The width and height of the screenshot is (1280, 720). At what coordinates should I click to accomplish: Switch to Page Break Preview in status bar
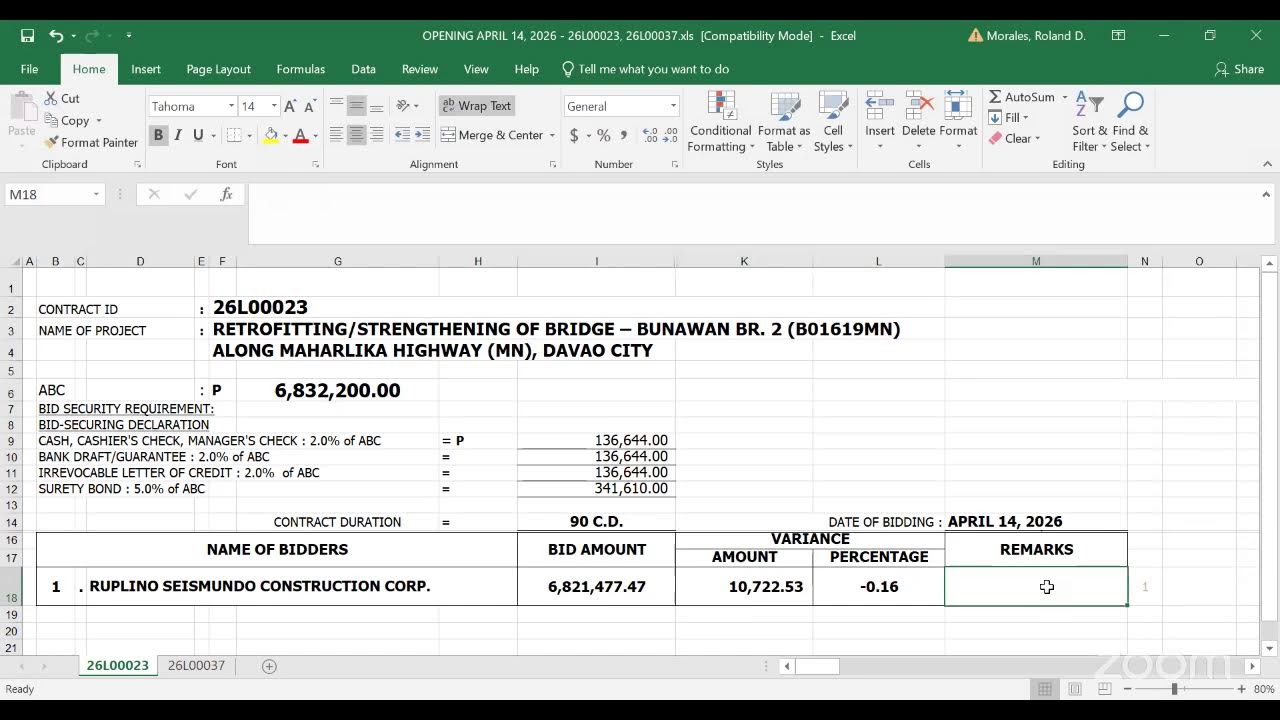coord(1105,689)
